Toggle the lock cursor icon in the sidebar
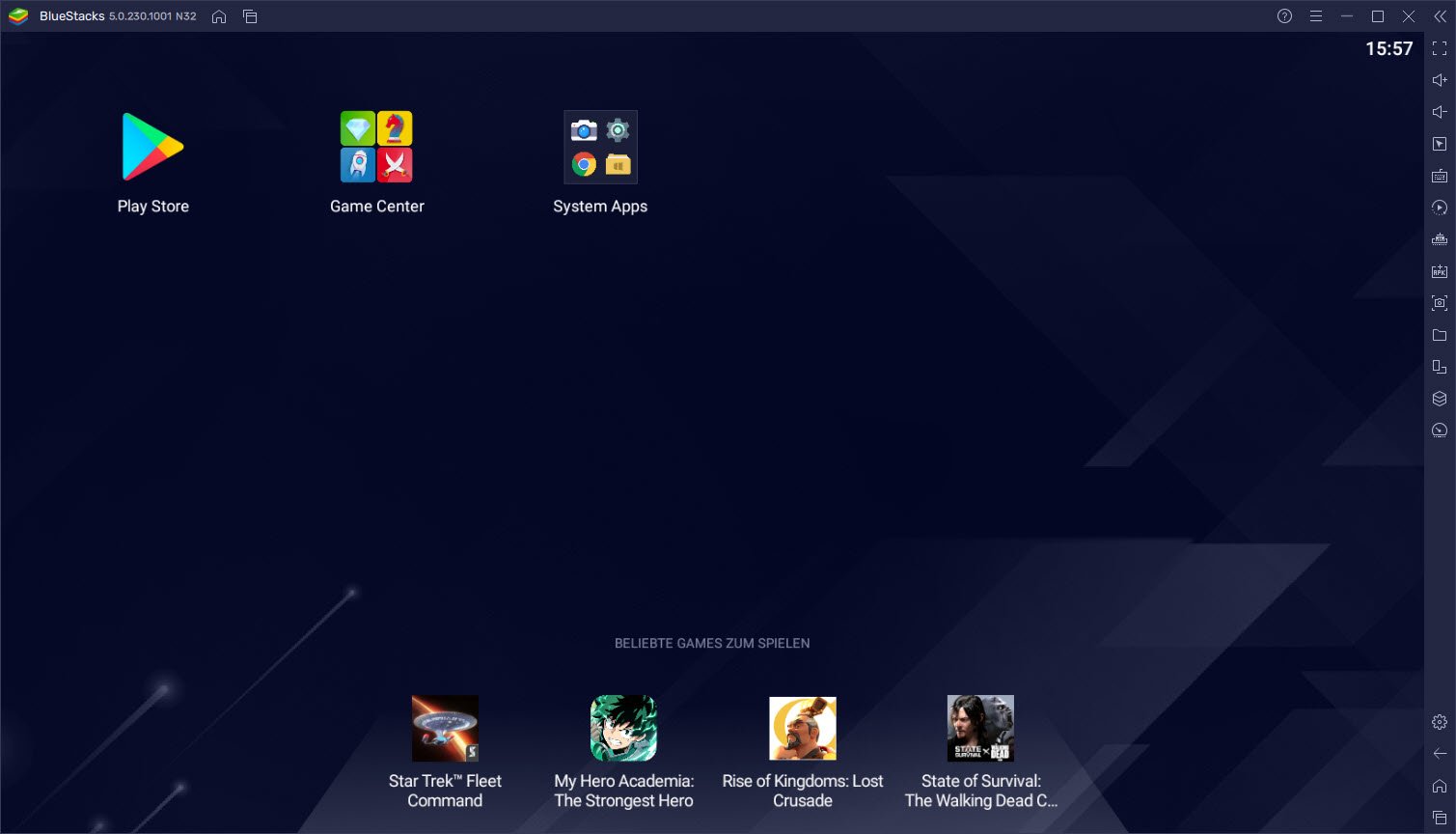The height and width of the screenshot is (834, 1456). click(x=1440, y=144)
